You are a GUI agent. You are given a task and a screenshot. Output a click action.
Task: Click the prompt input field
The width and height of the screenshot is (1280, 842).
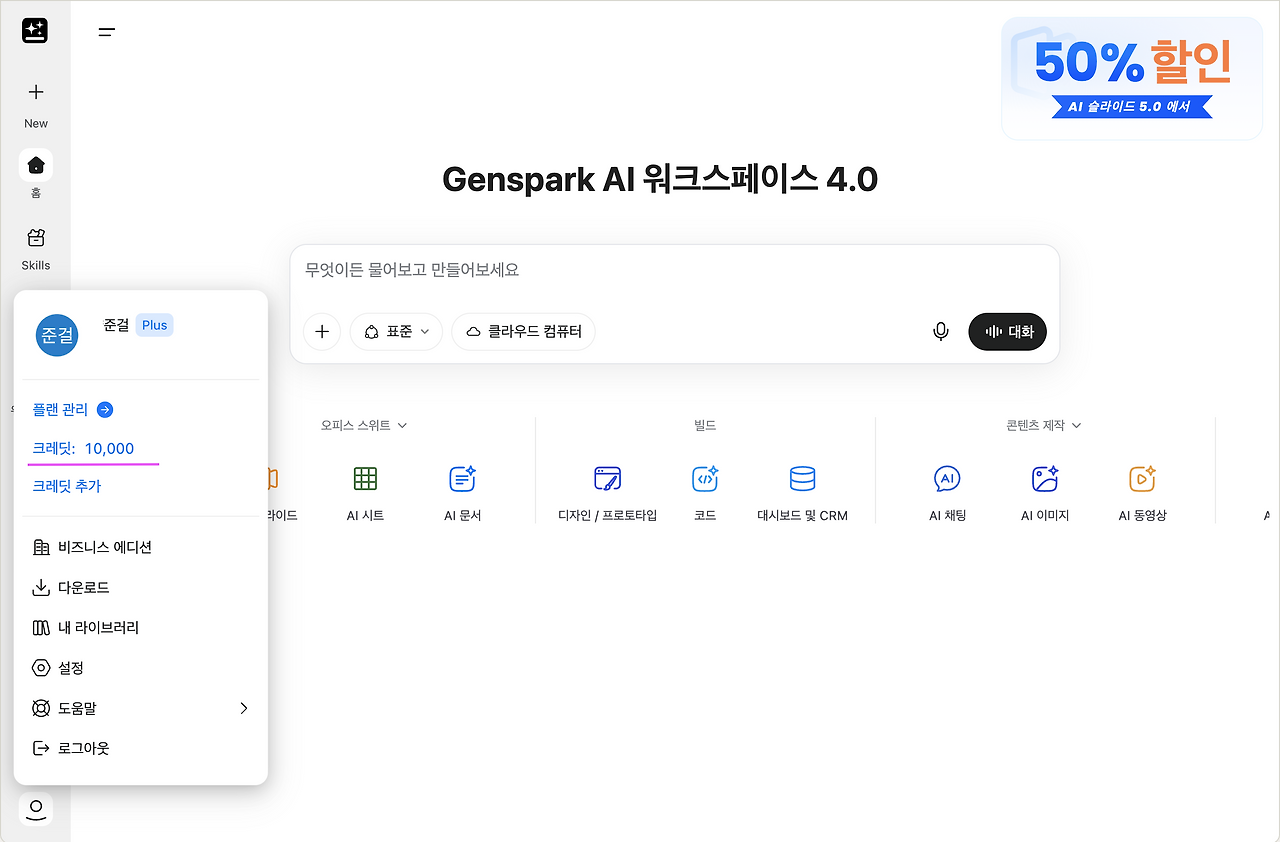675,270
